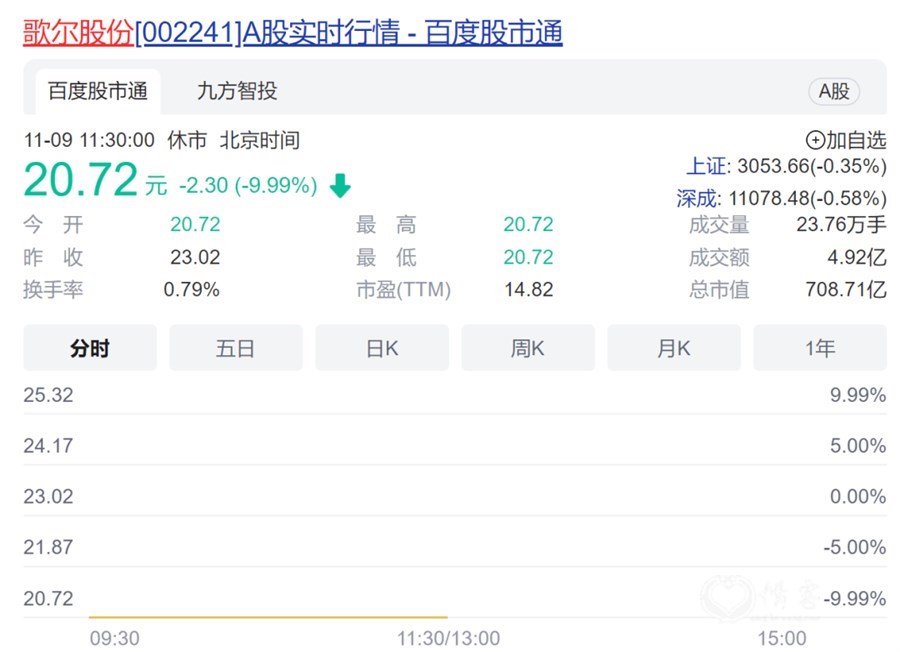Viewport: 900px width, 652px height.
Task: Switch to the 九方智投 tab
Action: pyautogui.click(x=237, y=91)
